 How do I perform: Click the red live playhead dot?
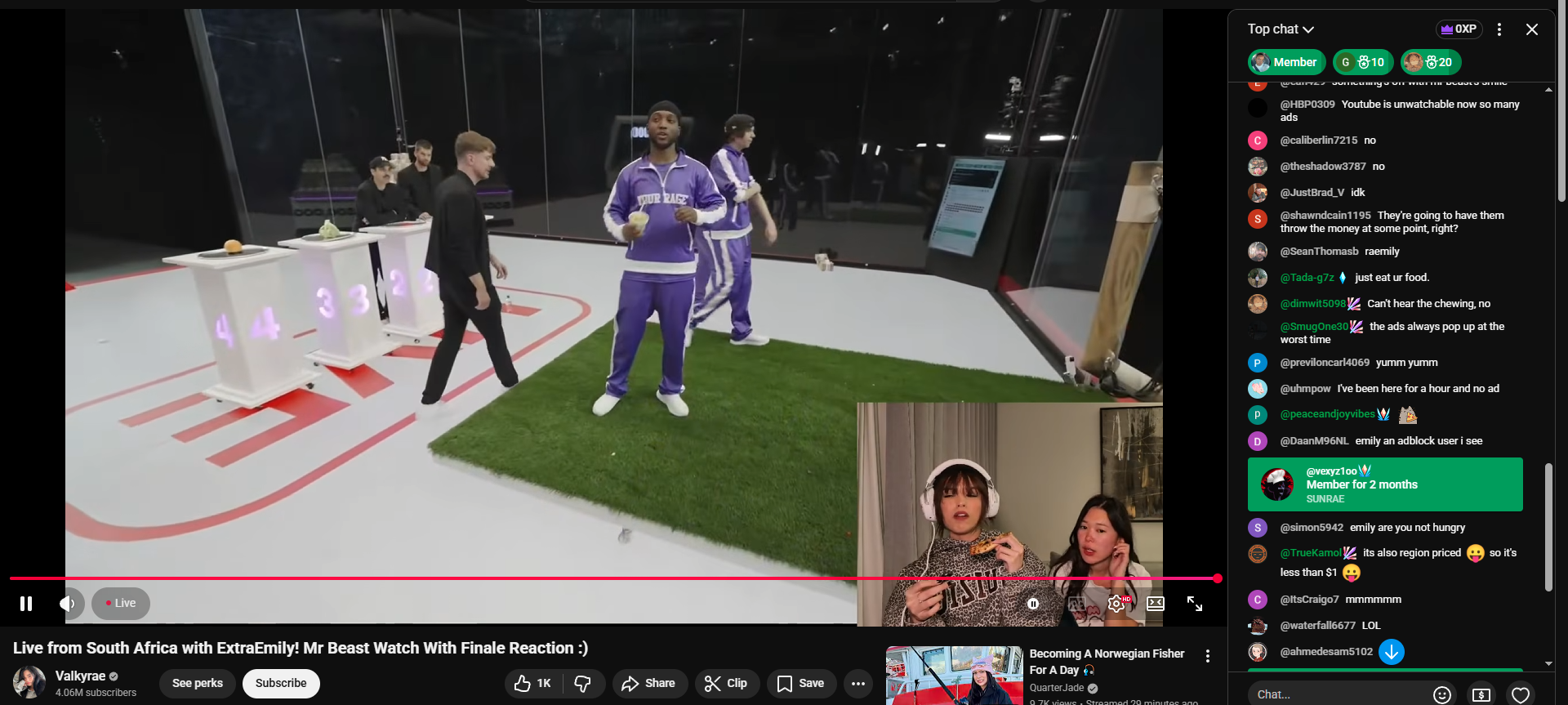pyautogui.click(x=1218, y=578)
